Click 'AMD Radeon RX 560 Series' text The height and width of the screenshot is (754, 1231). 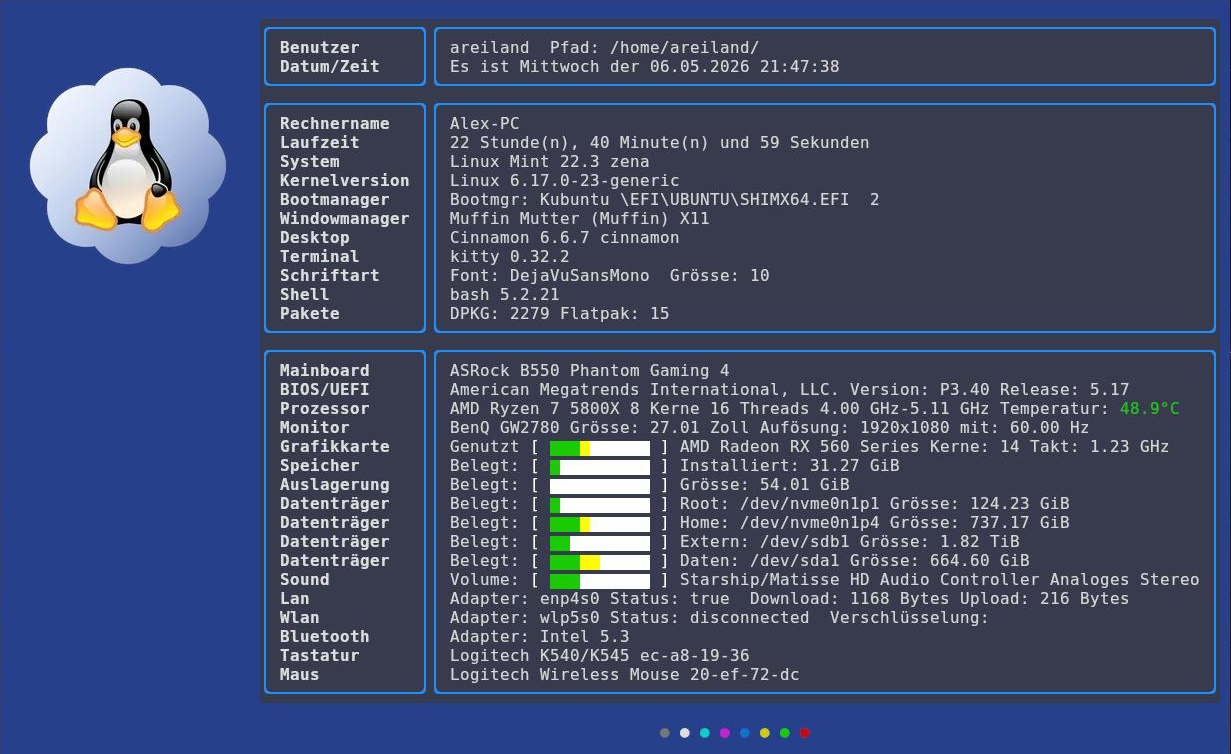coord(800,447)
